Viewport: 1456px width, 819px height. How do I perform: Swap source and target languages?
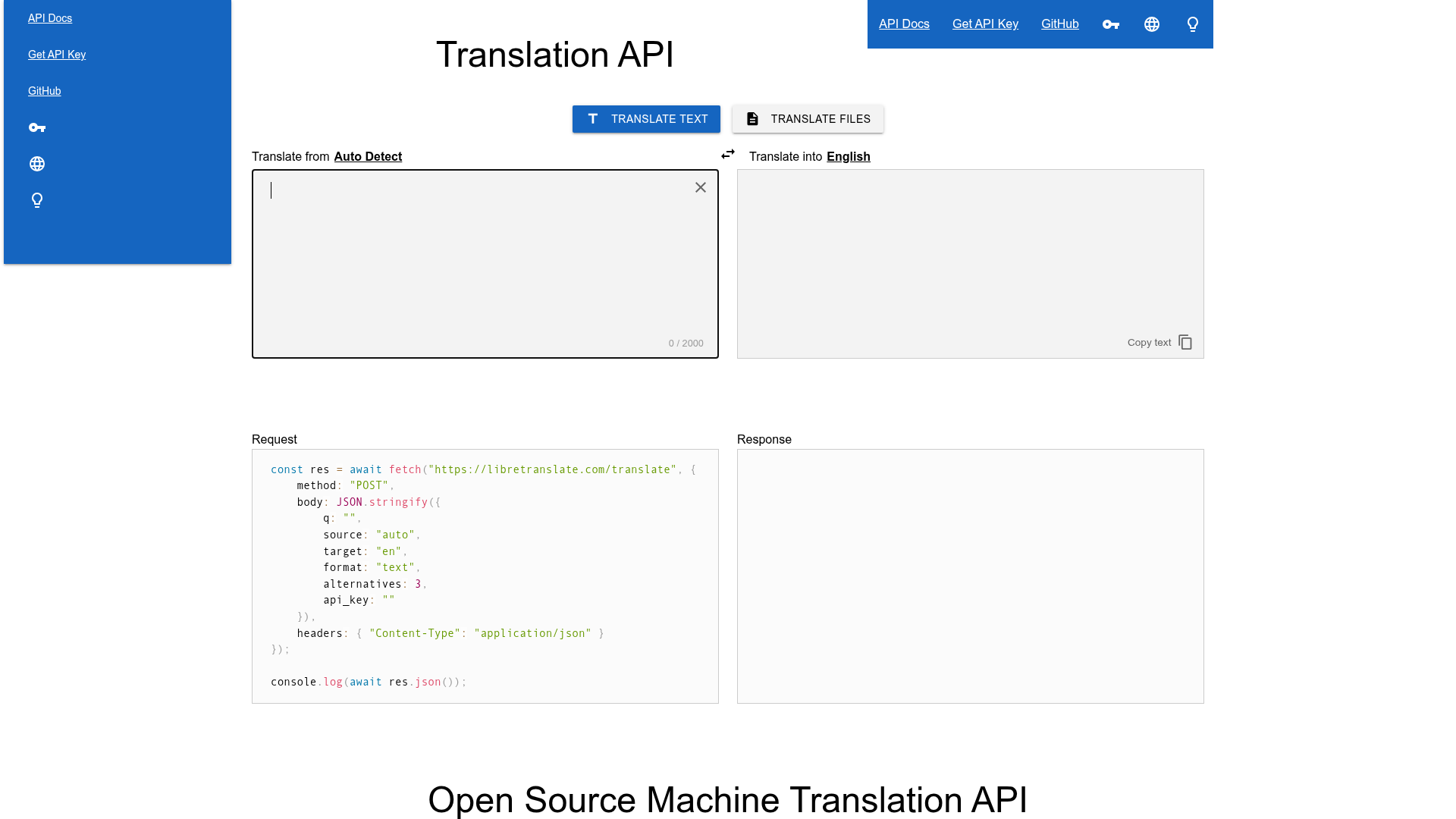coord(728,154)
